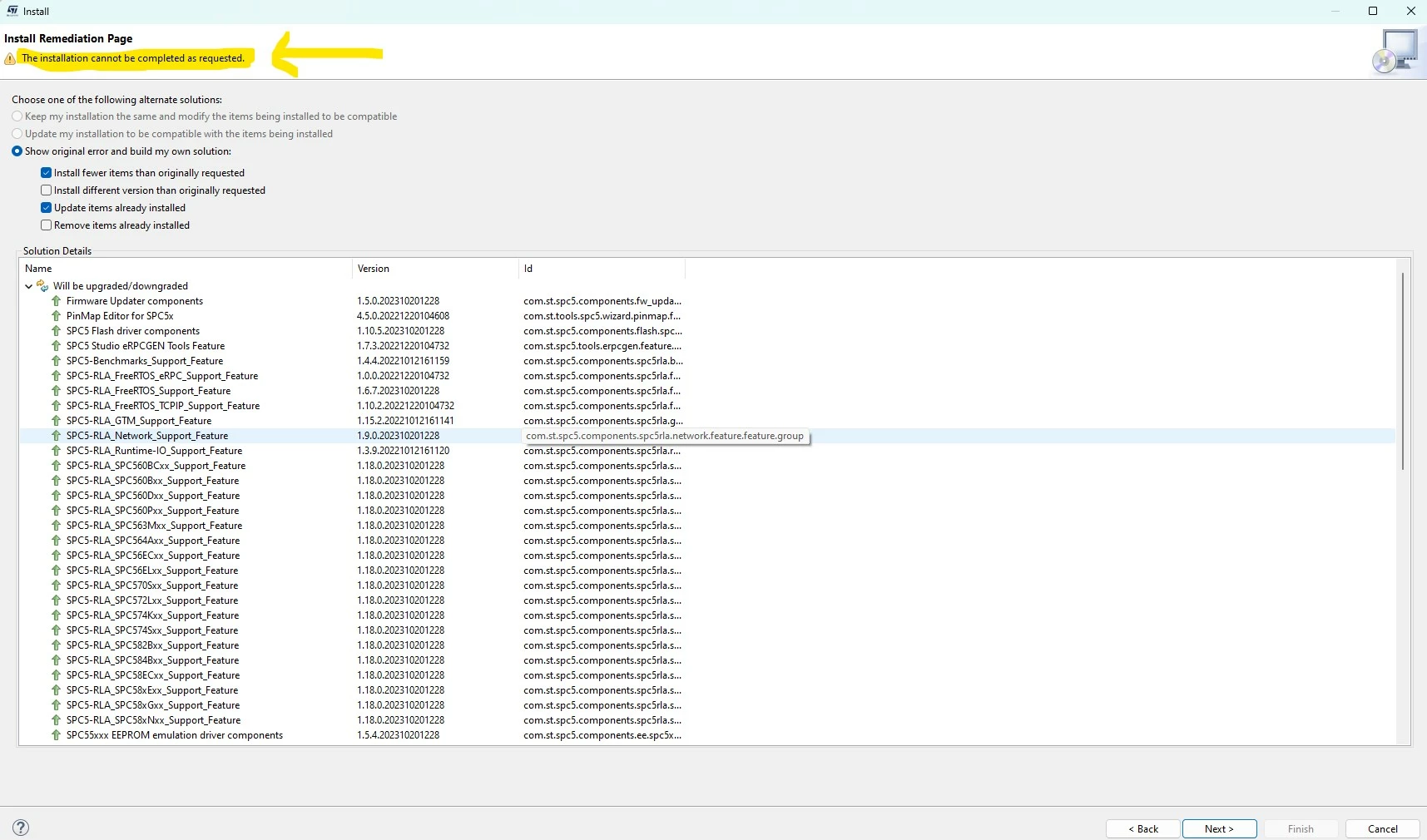This screenshot has width=1427, height=840.
Task: Click upgrade arrow for SPC5-RLA_SPC560BCxx_Support_Feature
Action: pyautogui.click(x=57, y=466)
